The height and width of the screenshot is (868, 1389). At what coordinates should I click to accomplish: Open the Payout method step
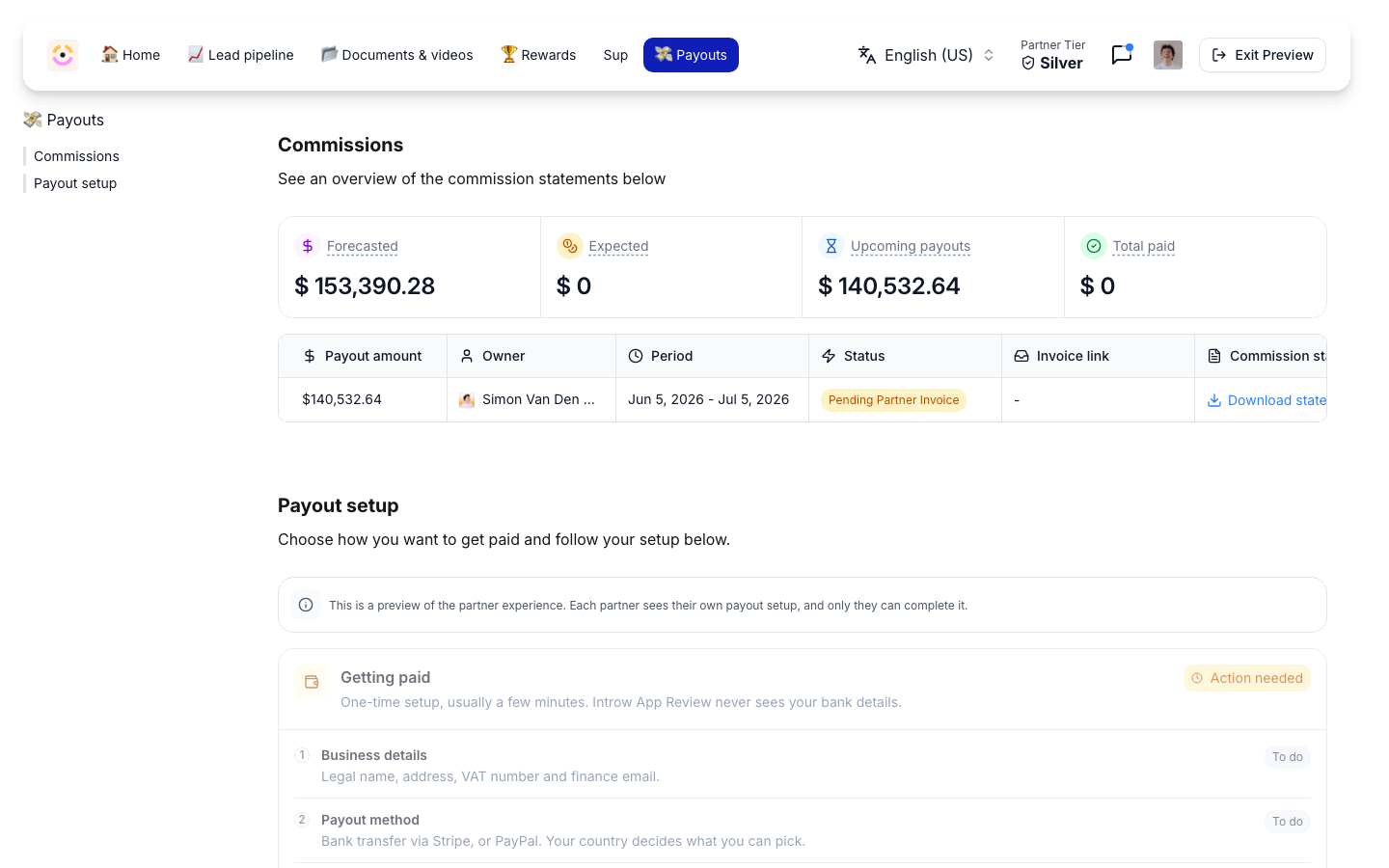click(x=803, y=829)
